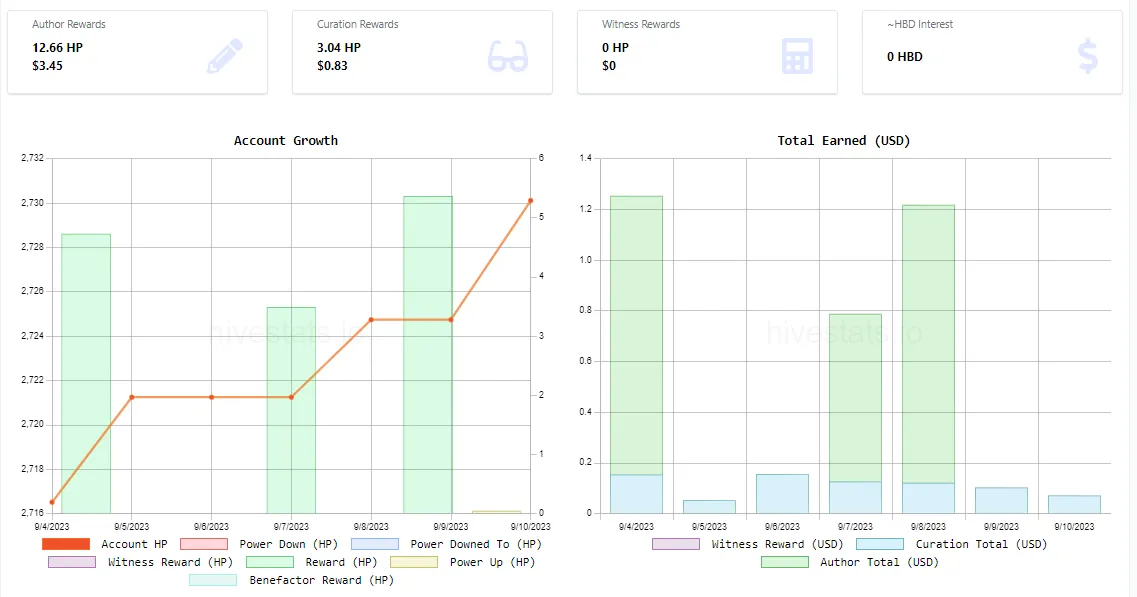This screenshot has width=1137, height=597.
Task: Hide the Witness Reward (HP) series
Action: click(x=141, y=562)
